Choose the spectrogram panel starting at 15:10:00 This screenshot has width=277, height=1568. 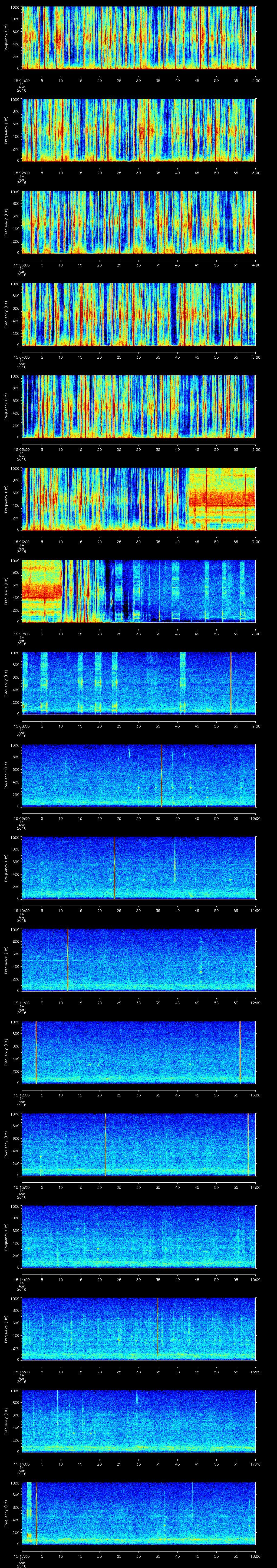point(139,868)
